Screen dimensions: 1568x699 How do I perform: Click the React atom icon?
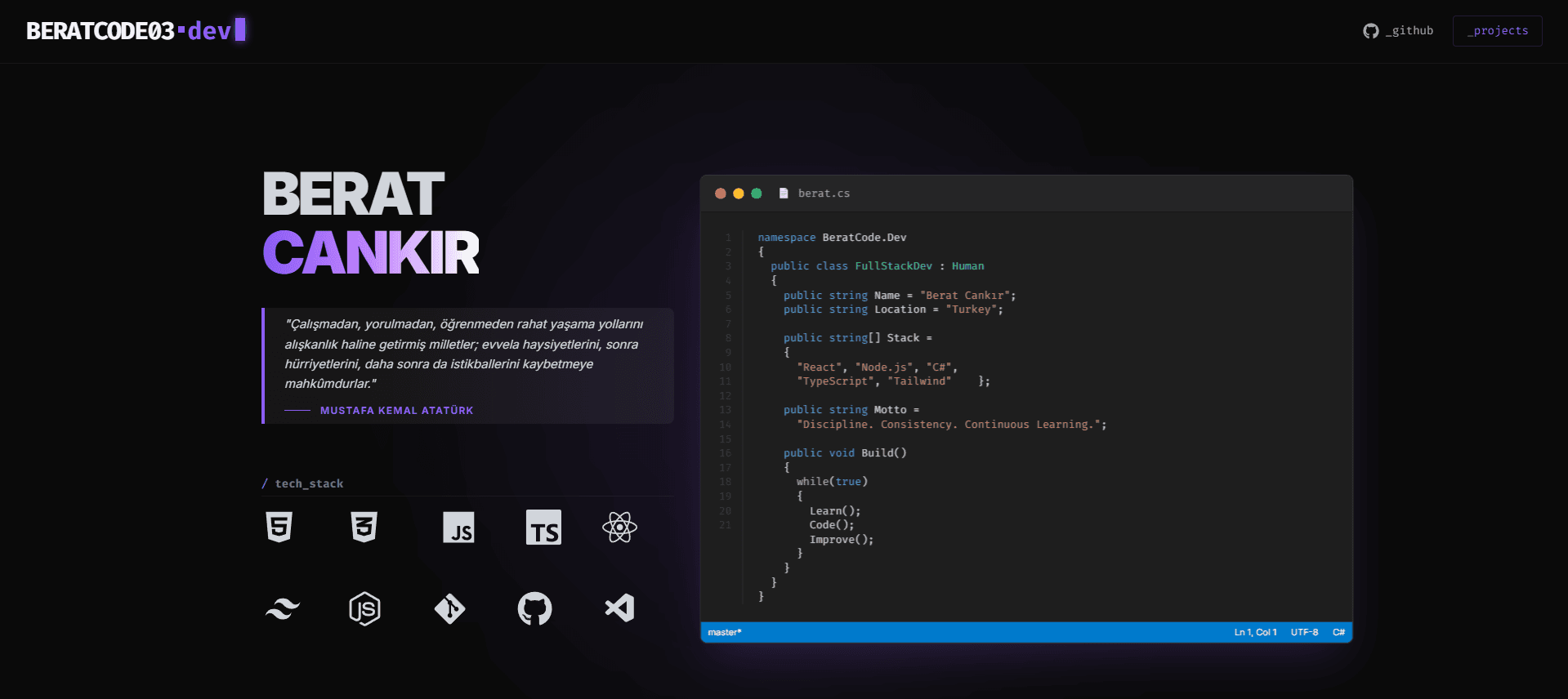coord(619,528)
